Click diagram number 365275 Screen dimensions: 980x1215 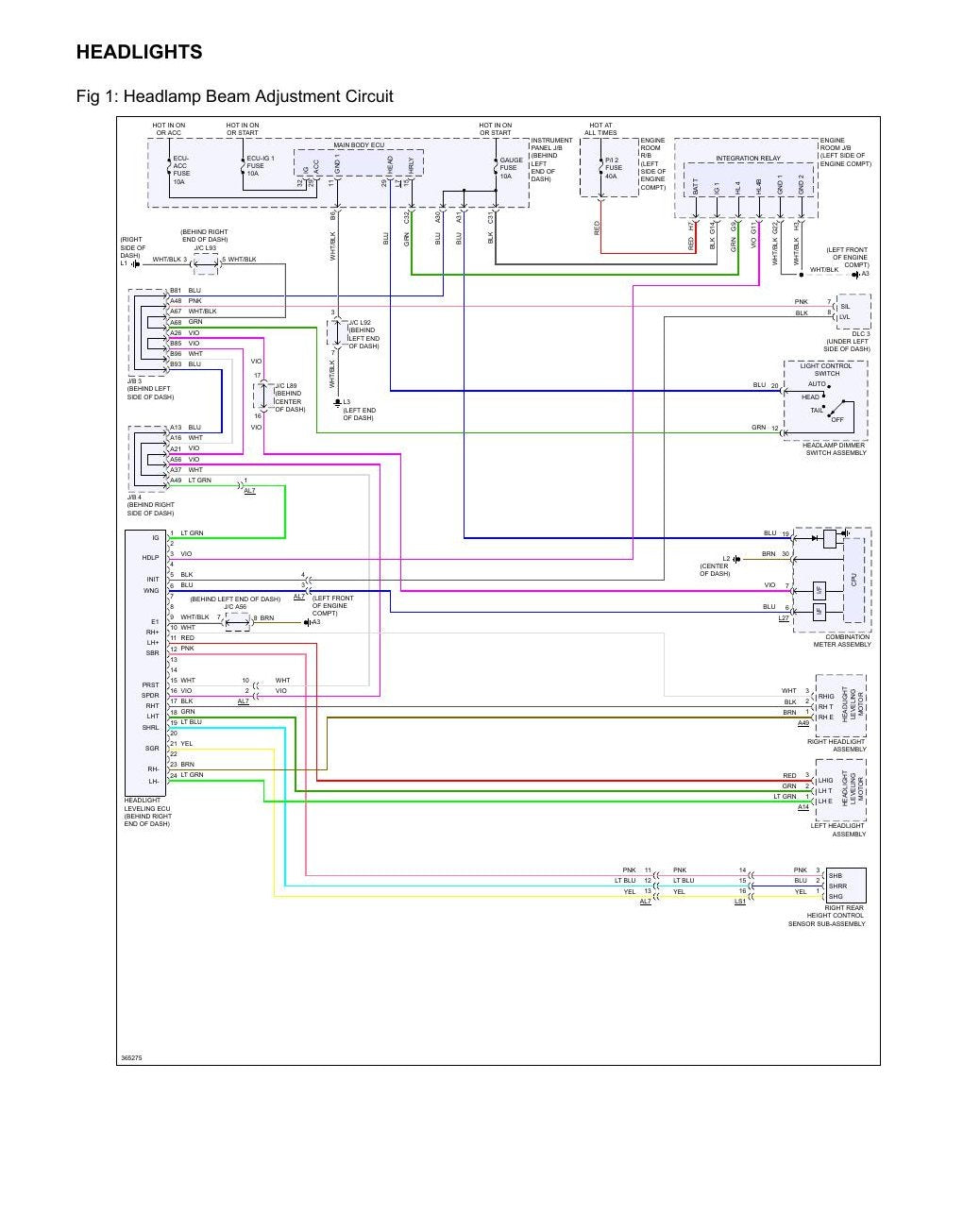coord(131,1057)
